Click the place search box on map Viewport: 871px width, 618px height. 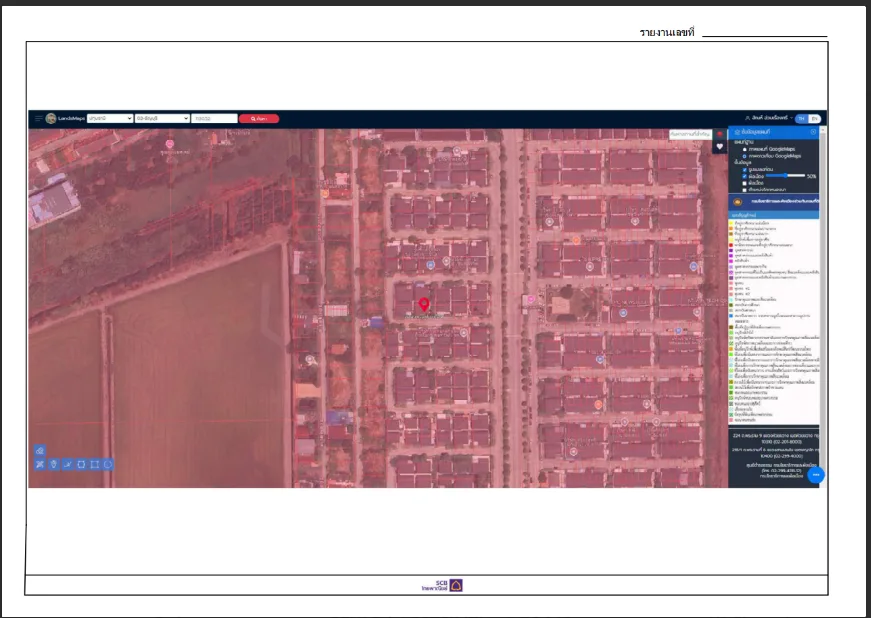[690, 134]
